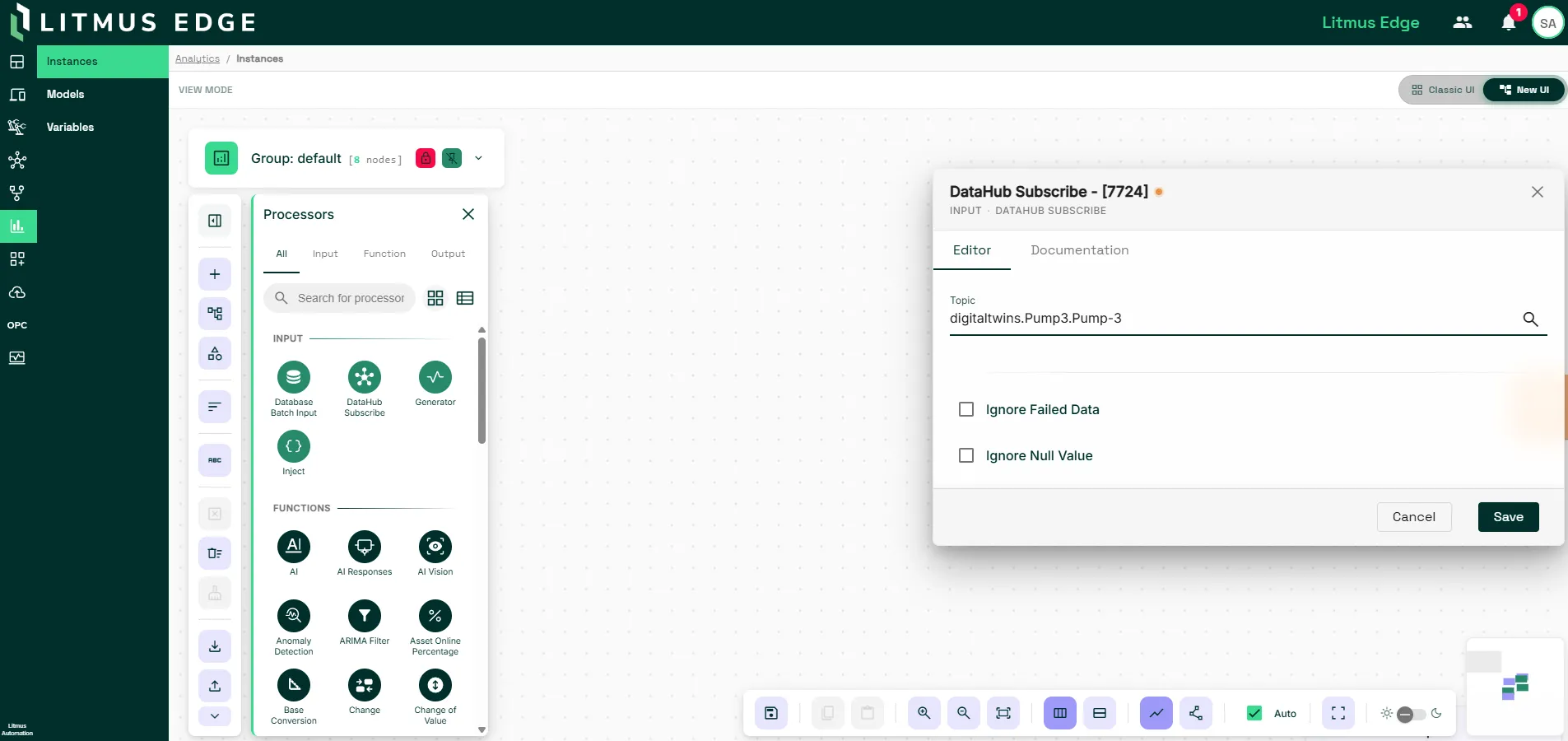This screenshot has height=741, width=1568.
Task: Switch to grid view of processors
Action: coord(435,298)
